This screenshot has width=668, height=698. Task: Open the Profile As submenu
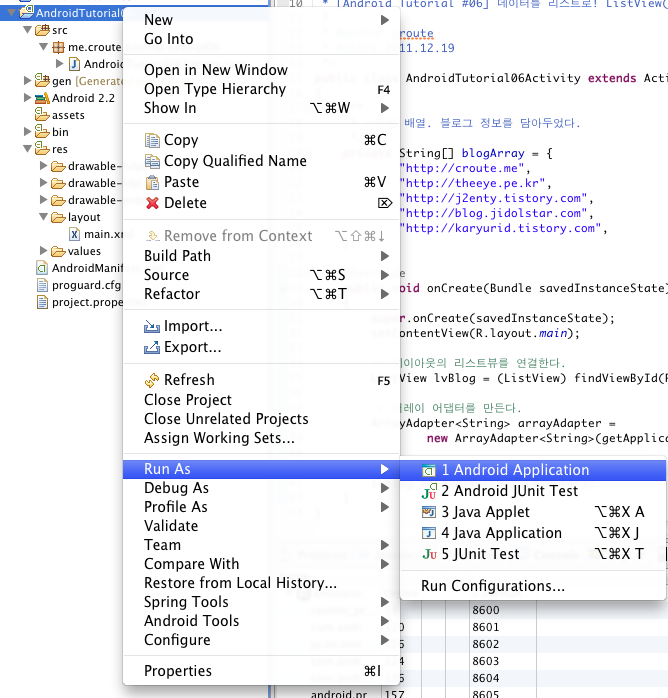pos(262,507)
